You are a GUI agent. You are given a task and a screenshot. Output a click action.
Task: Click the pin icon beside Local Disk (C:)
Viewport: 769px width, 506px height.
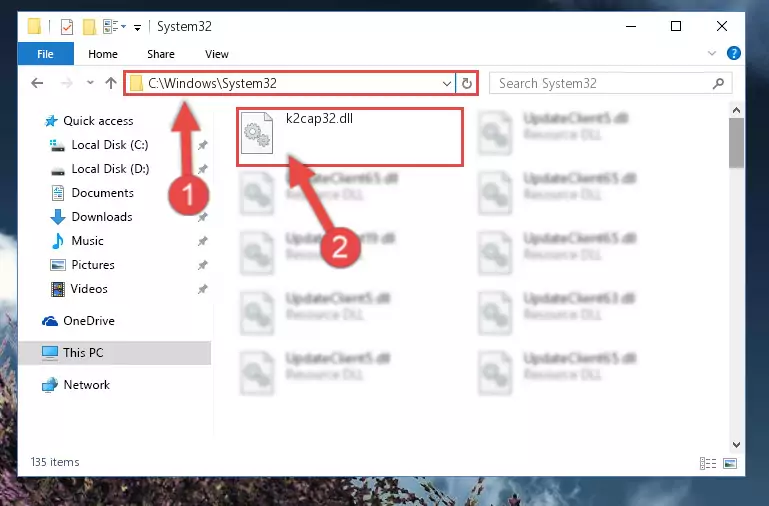(203, 145)
